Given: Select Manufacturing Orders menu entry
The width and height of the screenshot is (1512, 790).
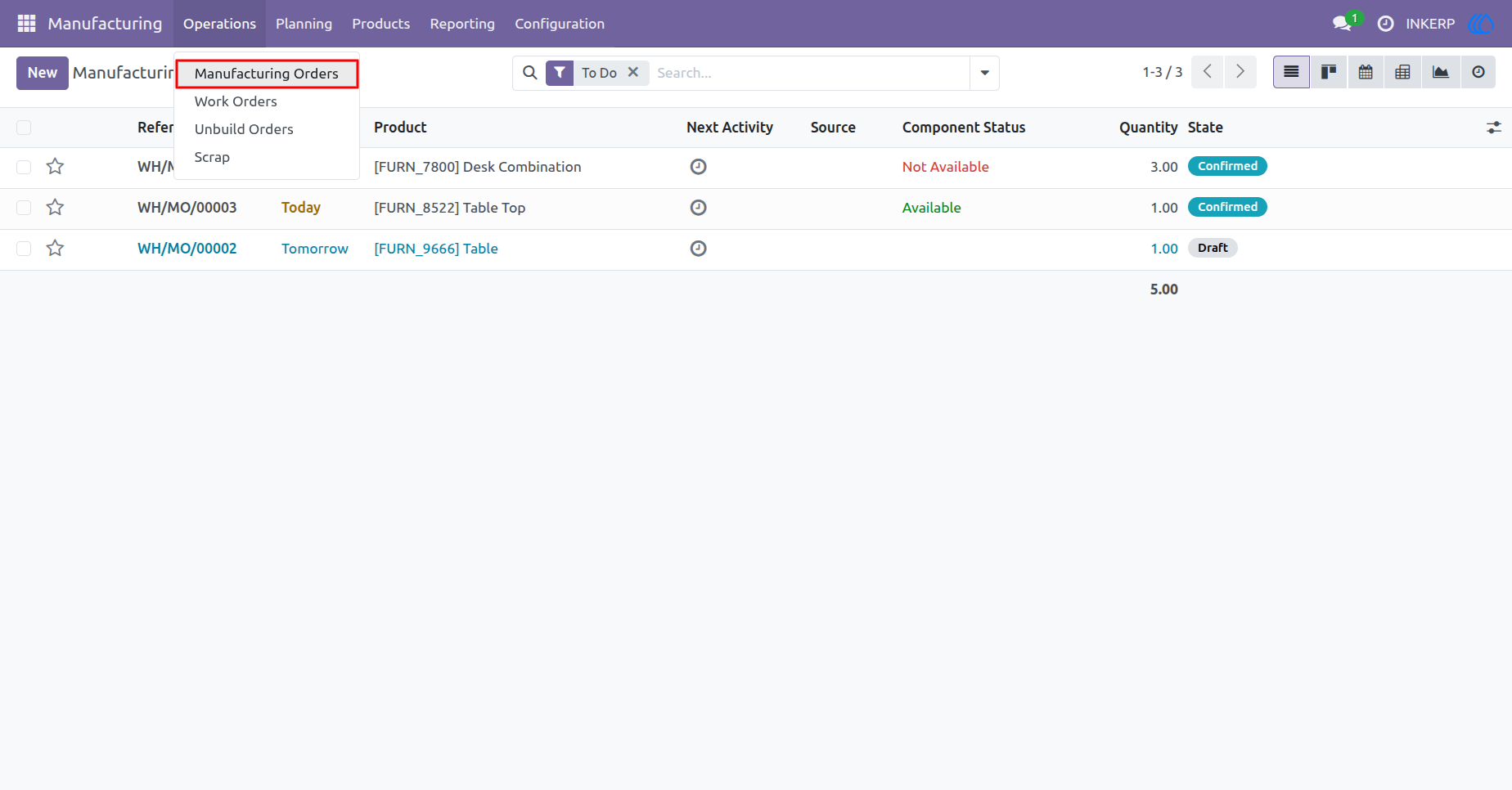Looking at the screenshot, I should pyautogui.click(x=267, y=74).
